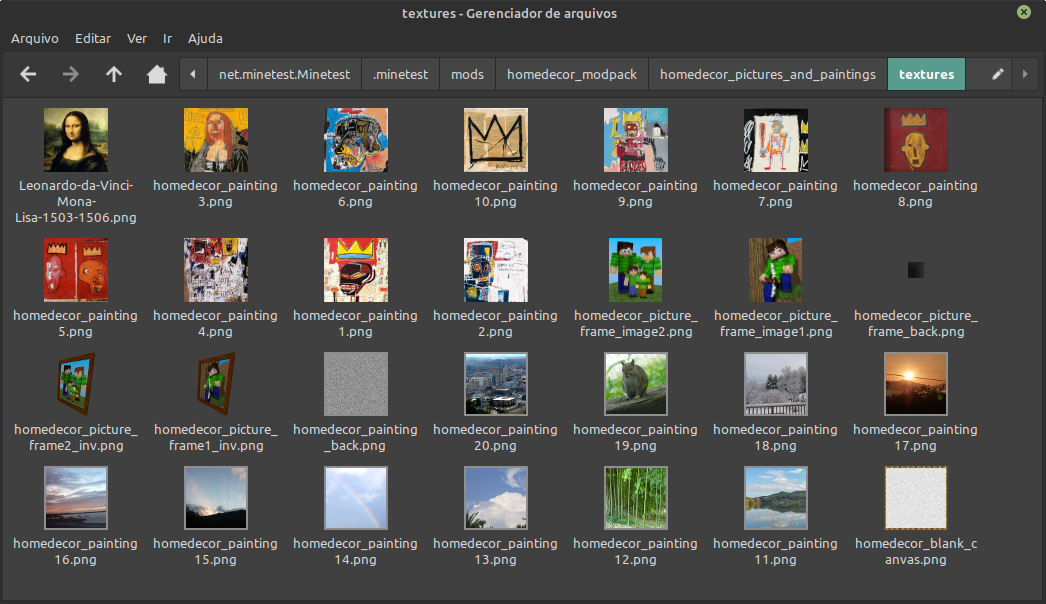The width and height of the screenshot is (1046, 604).
Task: Click filename label 'homedecor_picture_frame2_inv.png'
Action: click(x=76, y=438)
